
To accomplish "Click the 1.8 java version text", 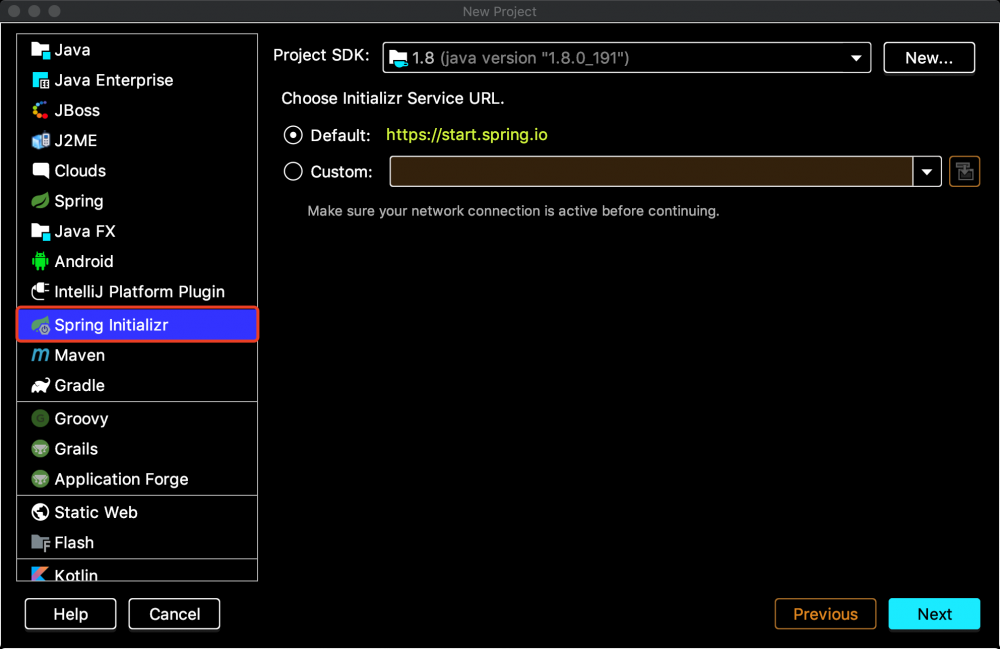I will pyautogui.click(x=520, y=58).
